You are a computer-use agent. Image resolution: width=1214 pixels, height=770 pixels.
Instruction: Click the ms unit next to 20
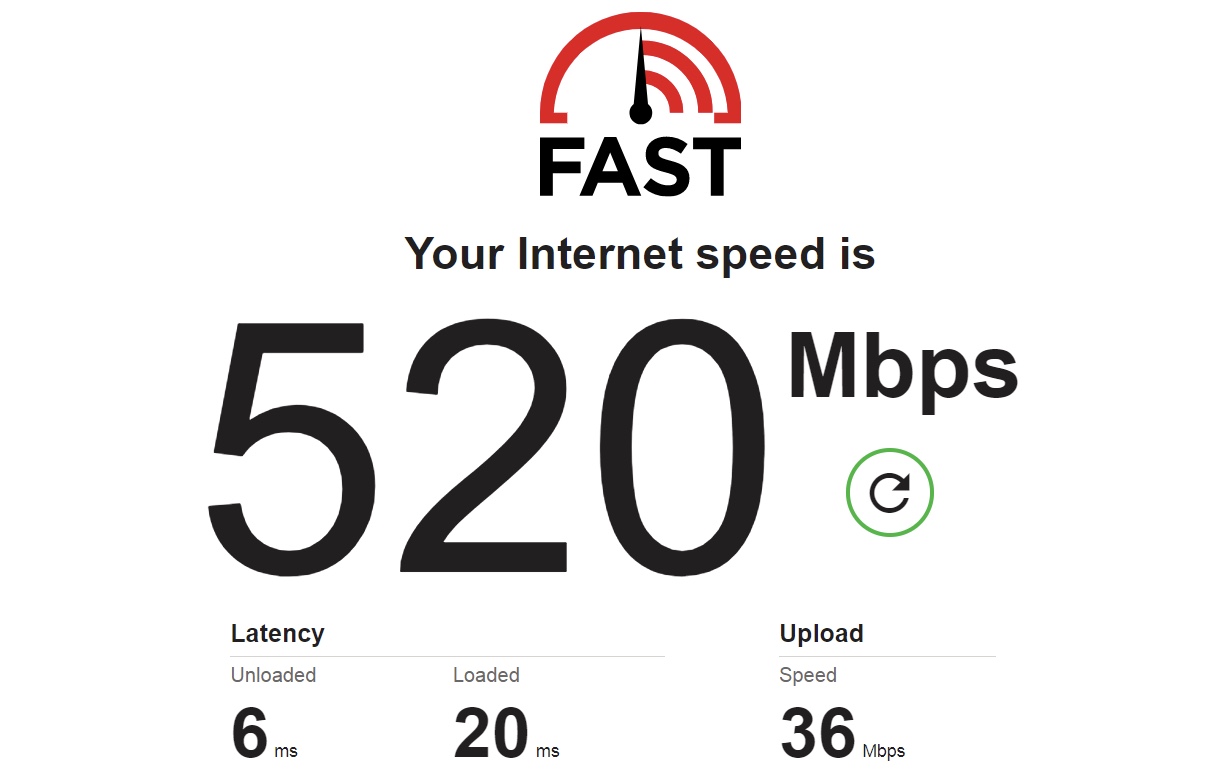coord(547,751)
